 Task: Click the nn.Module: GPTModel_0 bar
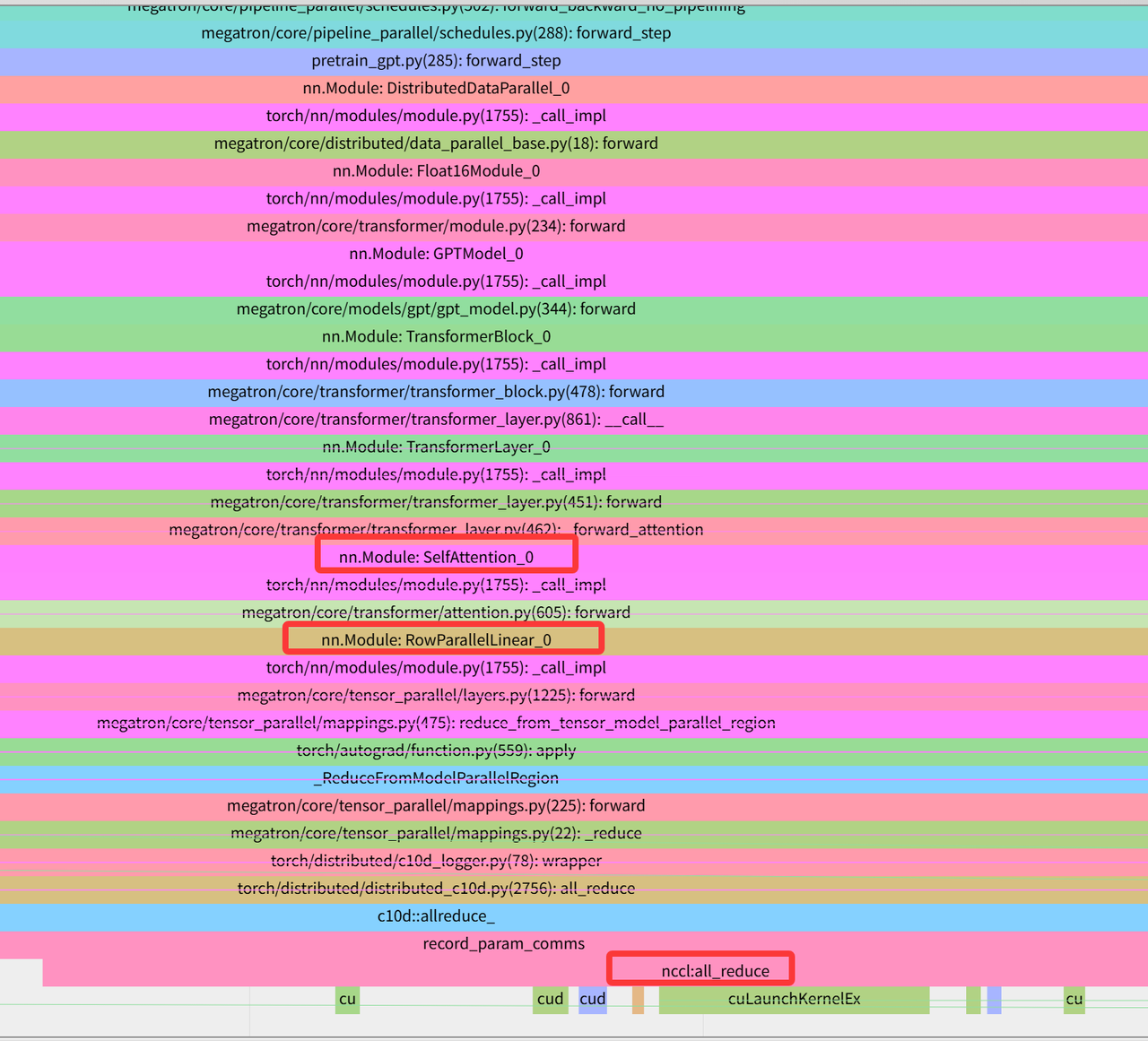(436, 254)
